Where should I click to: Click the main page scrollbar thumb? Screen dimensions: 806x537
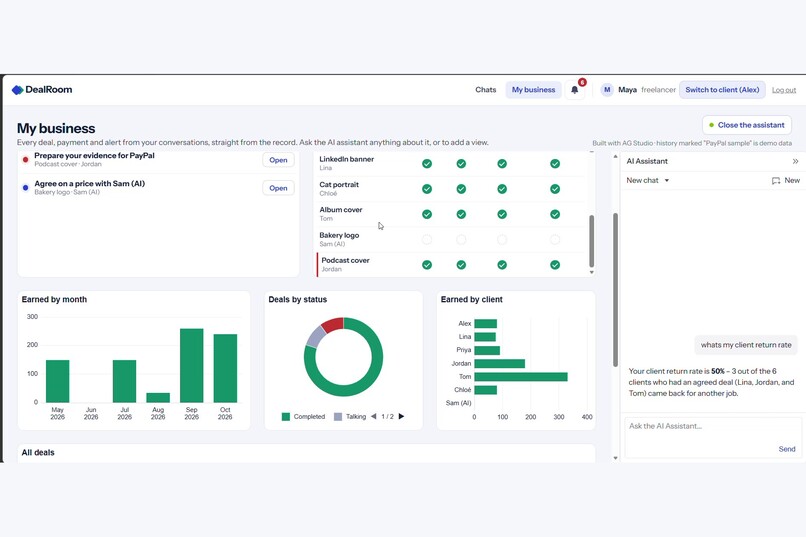tap(615, 290)
